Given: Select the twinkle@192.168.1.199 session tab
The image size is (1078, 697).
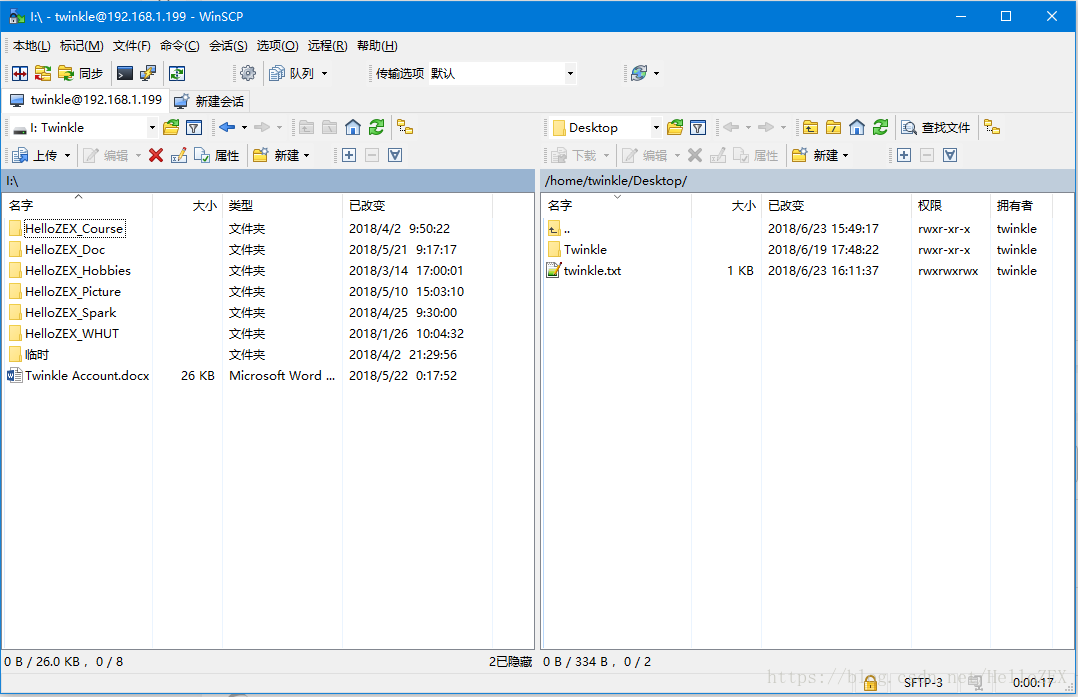Looking at the screenshot, I should (85, 100).
